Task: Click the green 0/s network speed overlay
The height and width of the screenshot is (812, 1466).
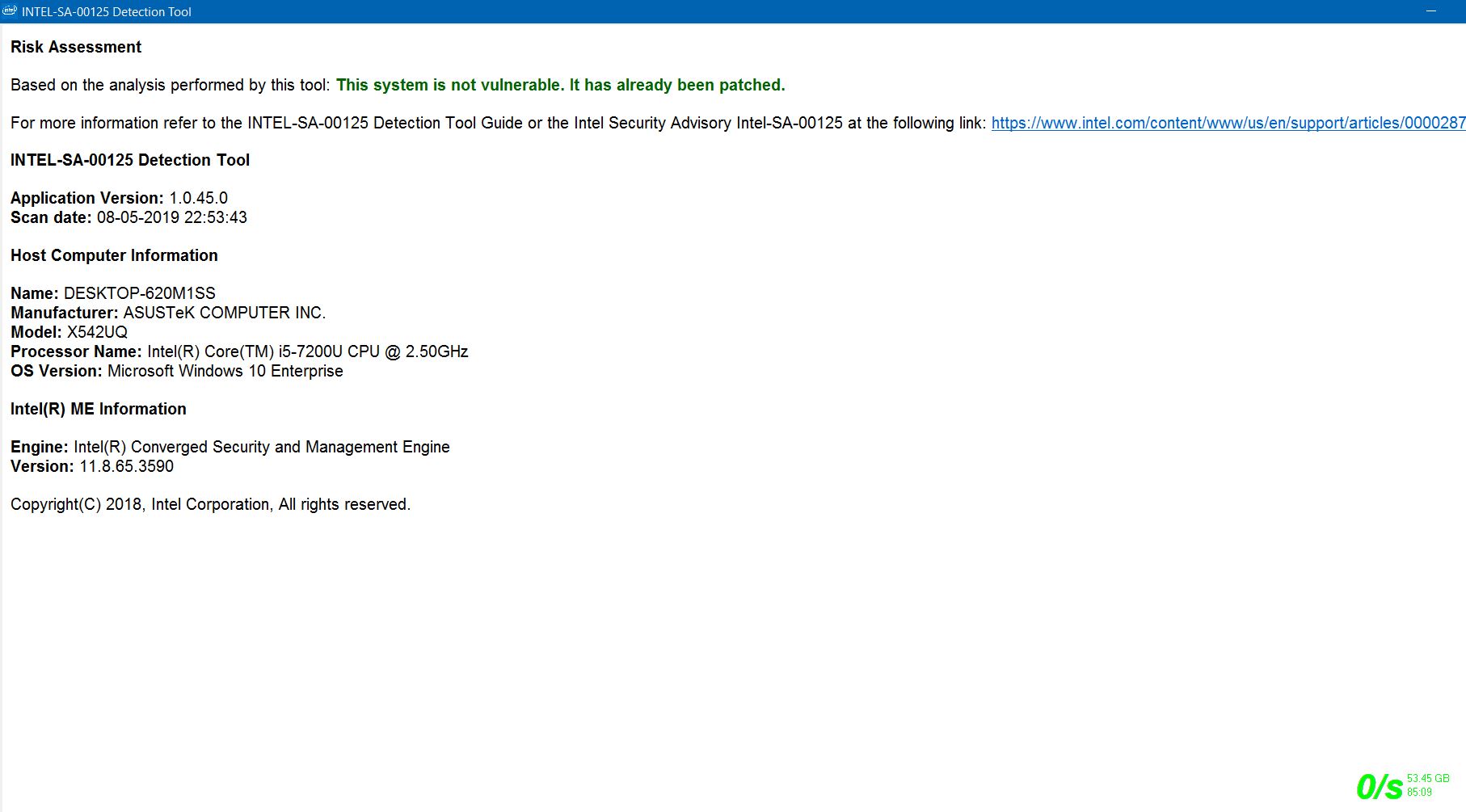Action: tap(1379, 786)
